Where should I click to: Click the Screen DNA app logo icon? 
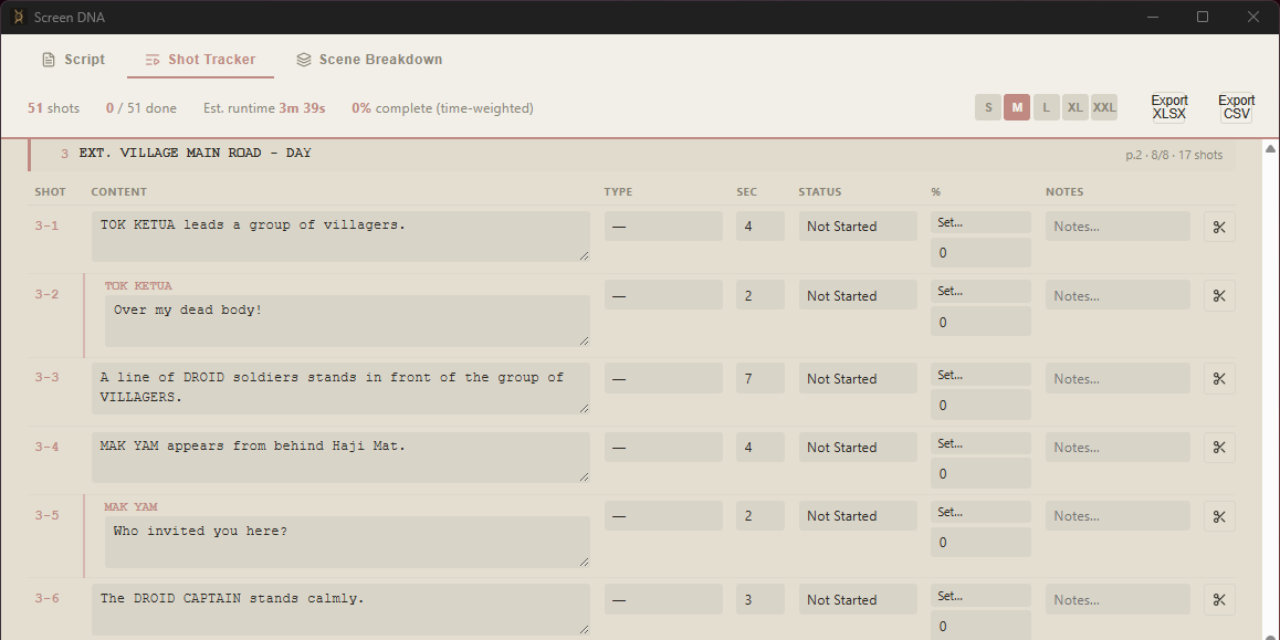pos(17,17)
